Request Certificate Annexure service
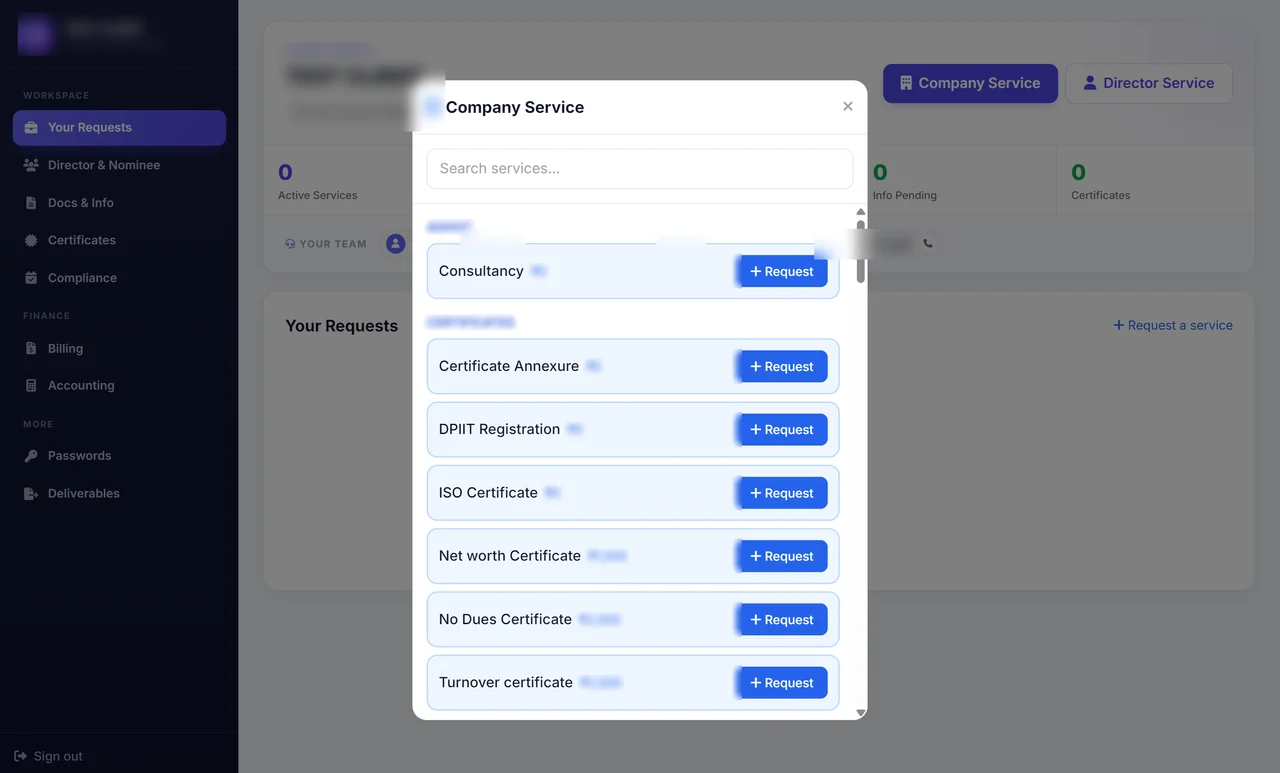 [782, 366]
